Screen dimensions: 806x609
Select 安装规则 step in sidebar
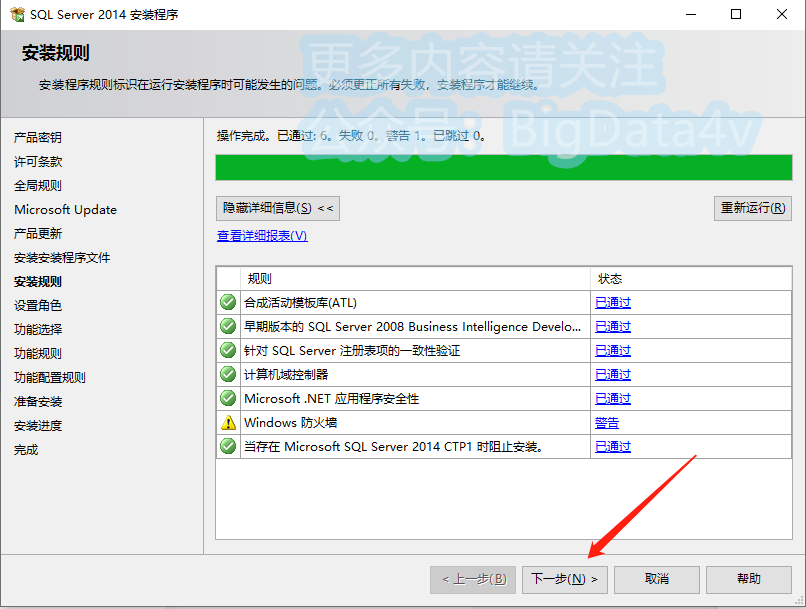click(x=38, y=282)
